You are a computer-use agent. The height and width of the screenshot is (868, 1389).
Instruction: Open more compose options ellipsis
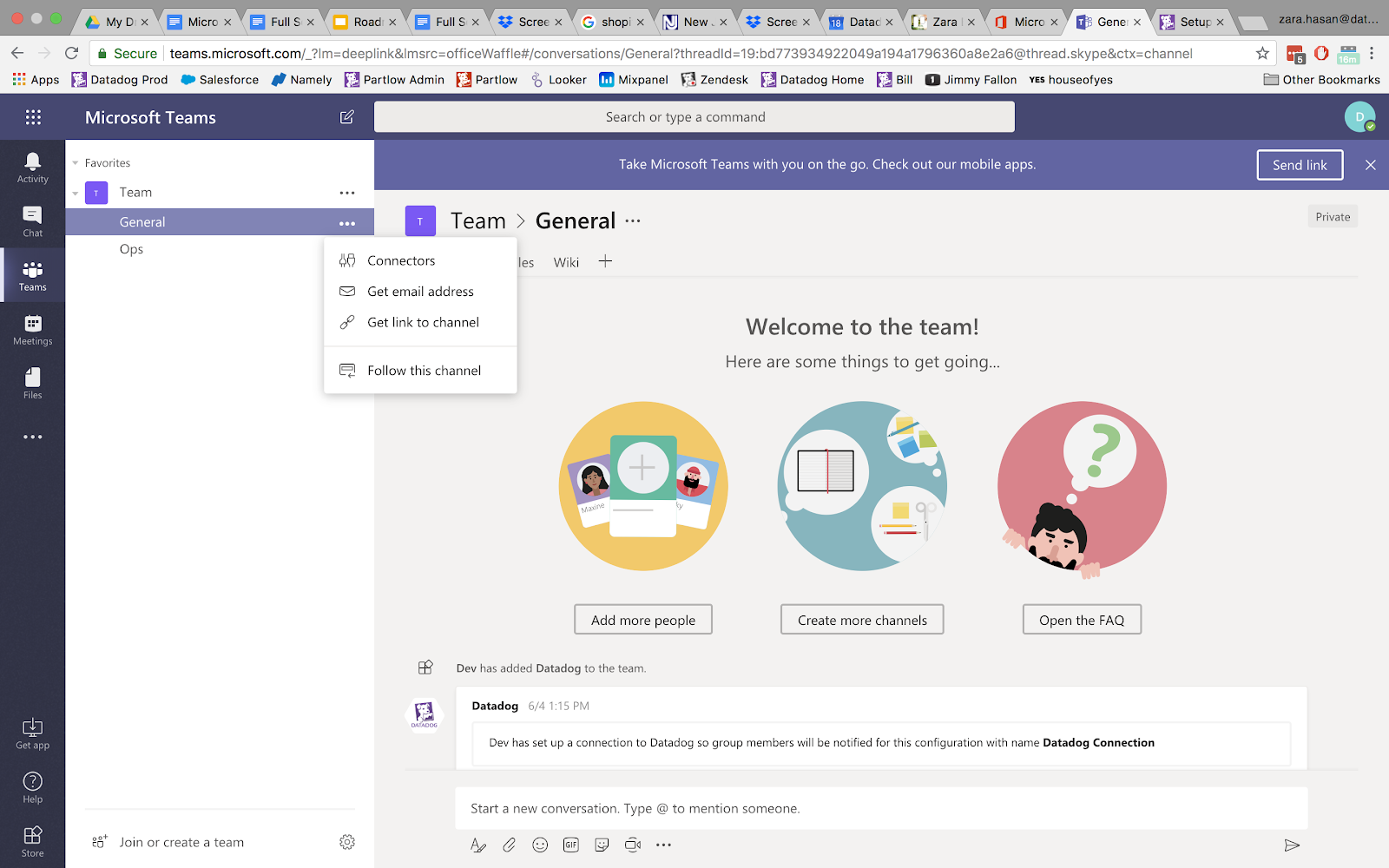coord(663,845)
